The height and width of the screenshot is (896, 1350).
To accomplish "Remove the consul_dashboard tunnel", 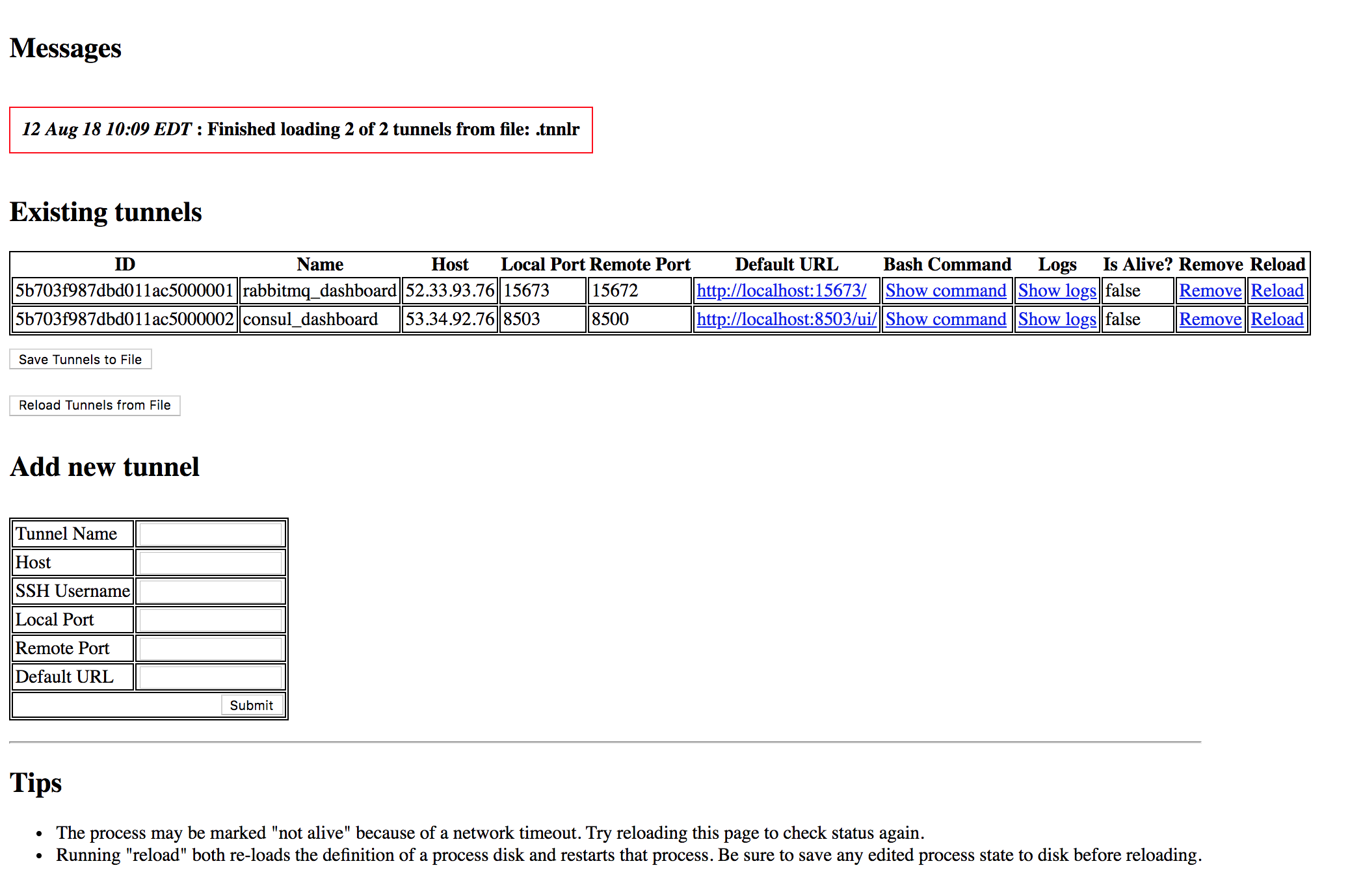I will click(x=1210, y=319).
